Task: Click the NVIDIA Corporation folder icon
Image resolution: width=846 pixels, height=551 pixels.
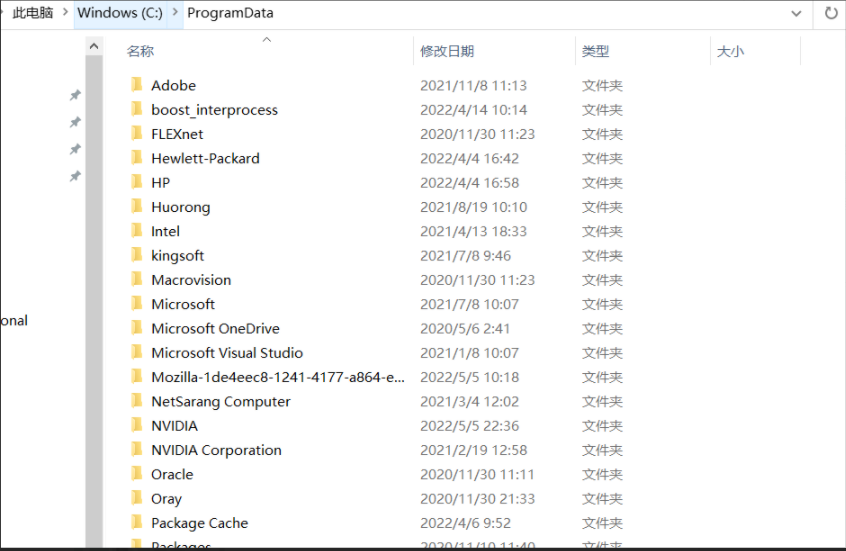Action: 137,449
